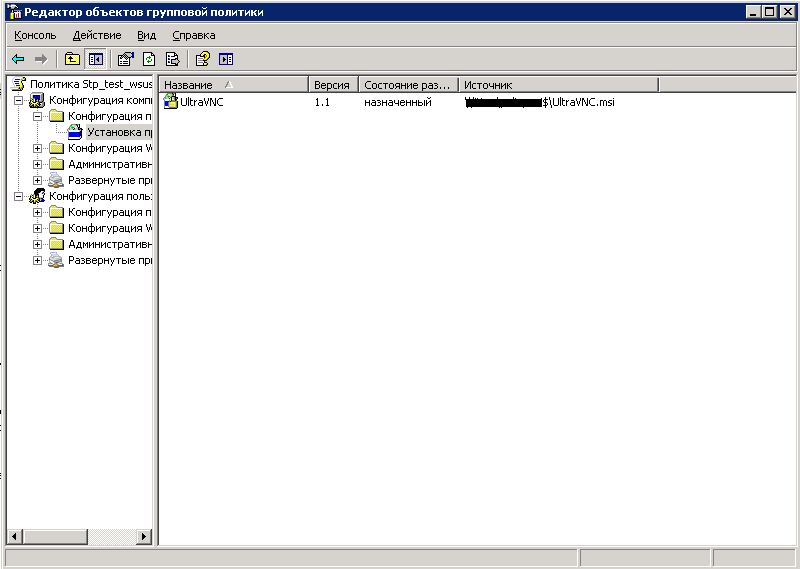Select Конфигурация Windows under computer configuration
This screenshot has height=569, width=800.
(x=110, y=148)
